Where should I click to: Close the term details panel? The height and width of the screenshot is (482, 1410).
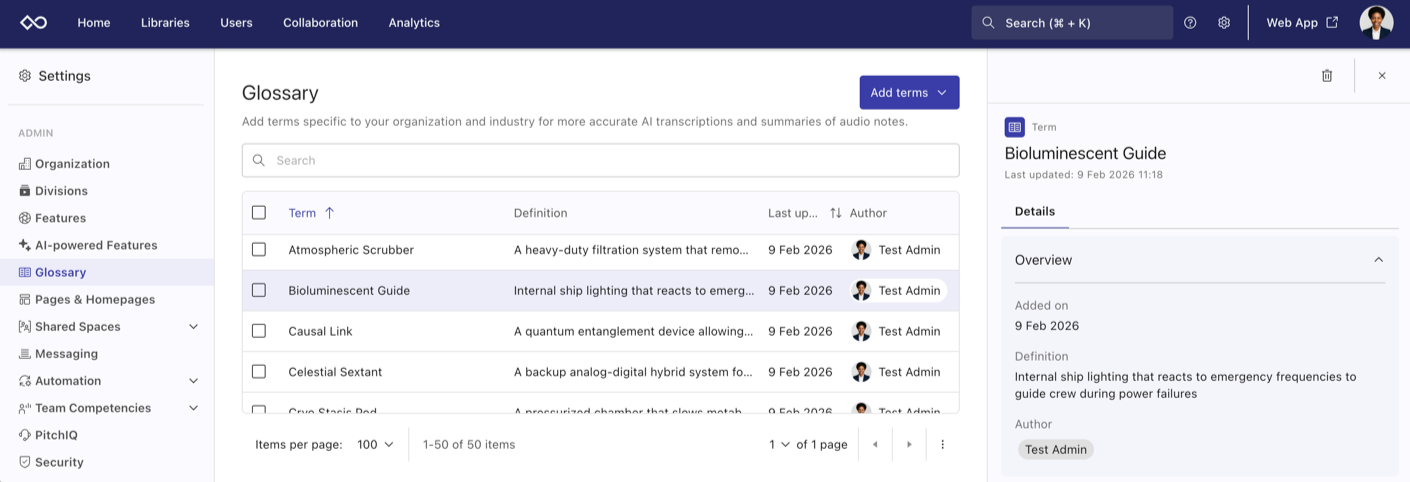click(1382, 76)
